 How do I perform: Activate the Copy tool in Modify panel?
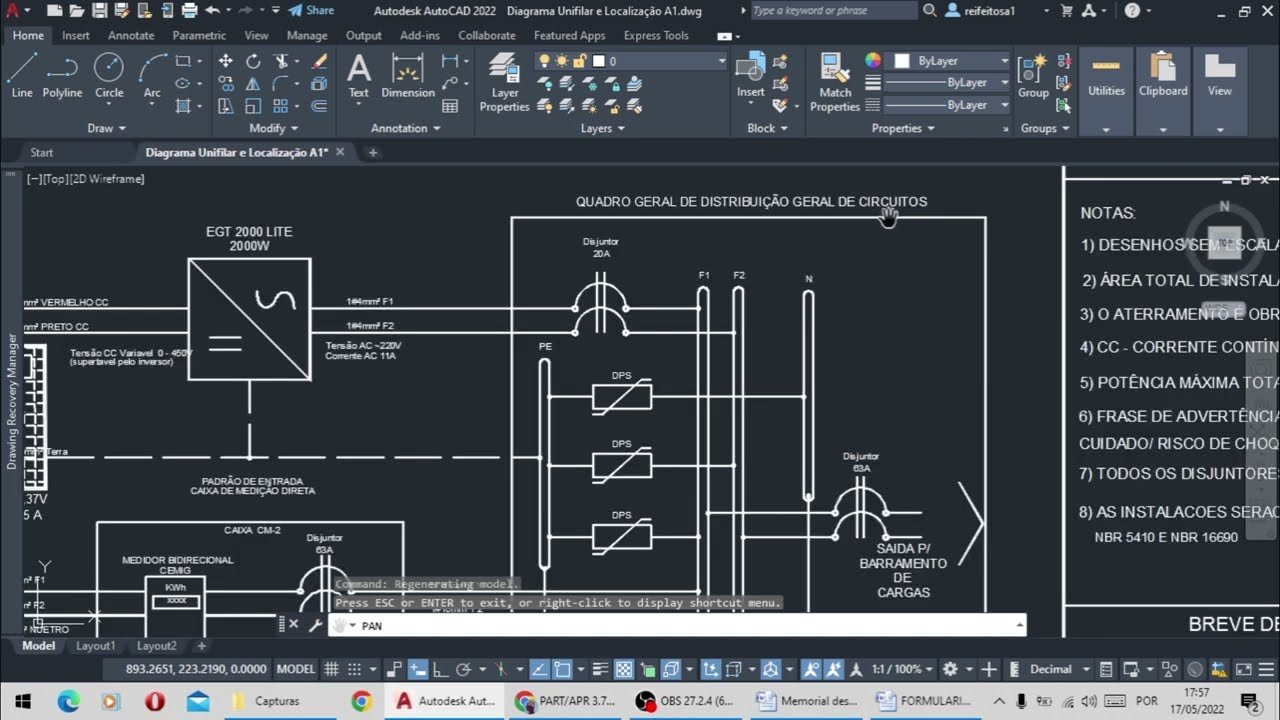(x=226, y=84)
